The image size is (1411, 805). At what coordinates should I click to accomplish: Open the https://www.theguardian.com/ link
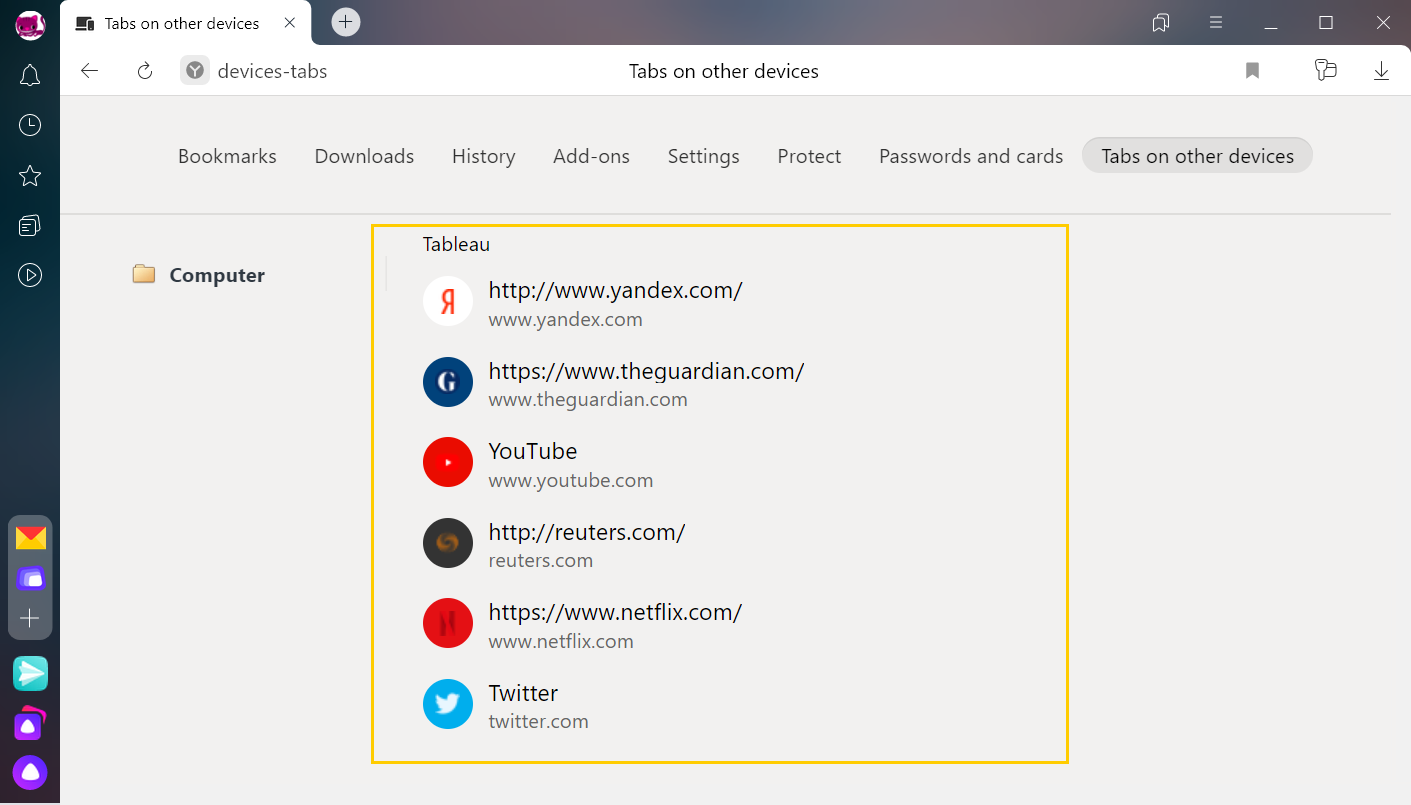(x=646, y=371)
